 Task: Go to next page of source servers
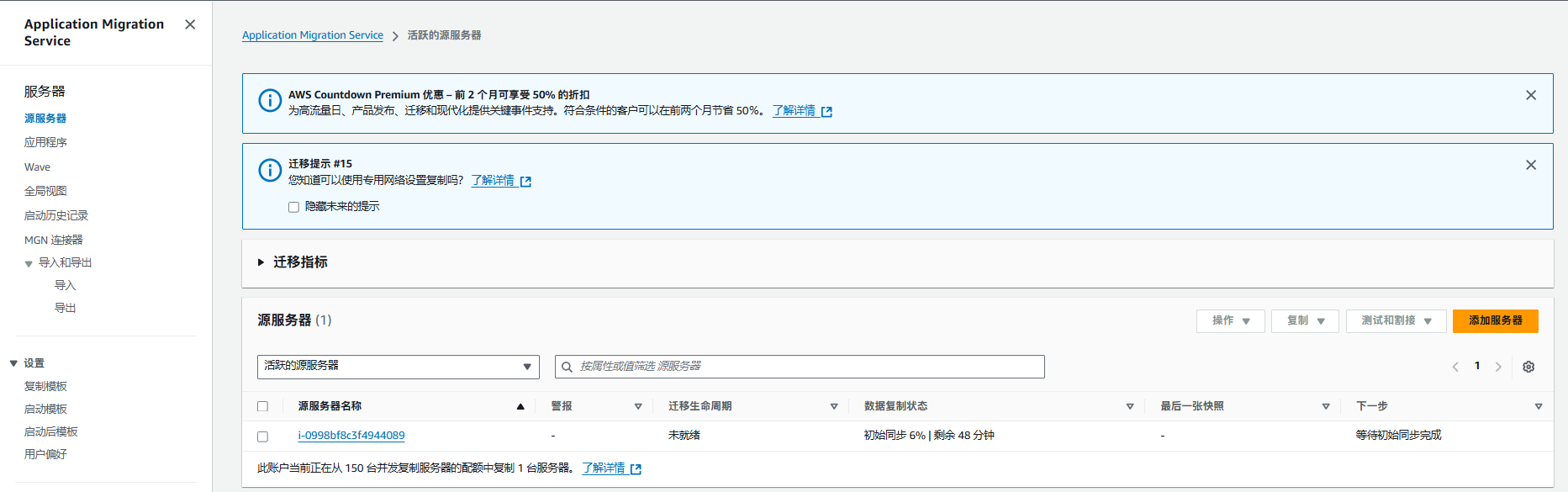coord(1497,367)
